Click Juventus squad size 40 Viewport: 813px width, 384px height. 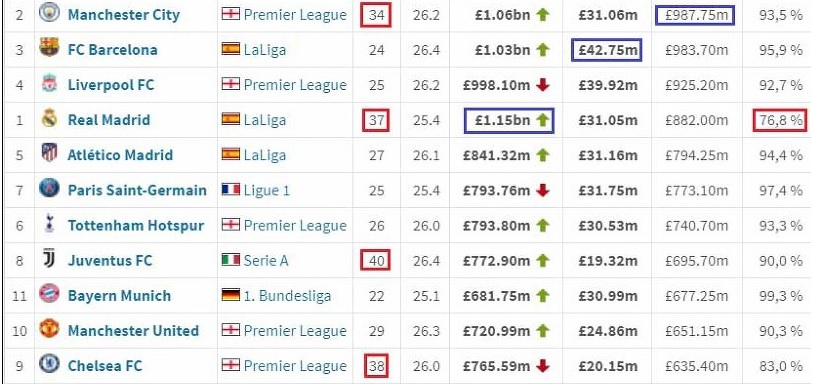[x=376, y=261]
